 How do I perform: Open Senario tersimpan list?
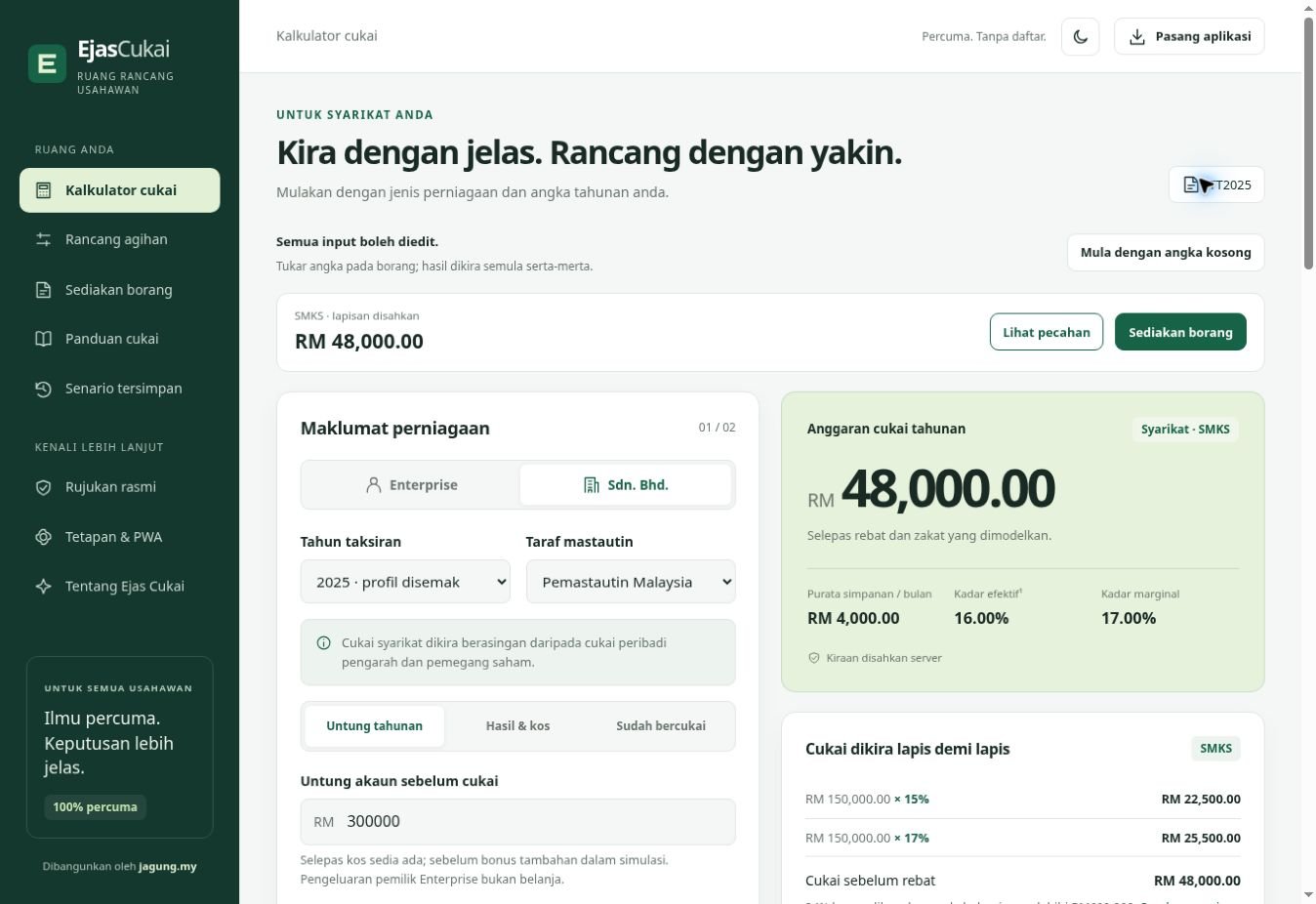coord(120,389)
